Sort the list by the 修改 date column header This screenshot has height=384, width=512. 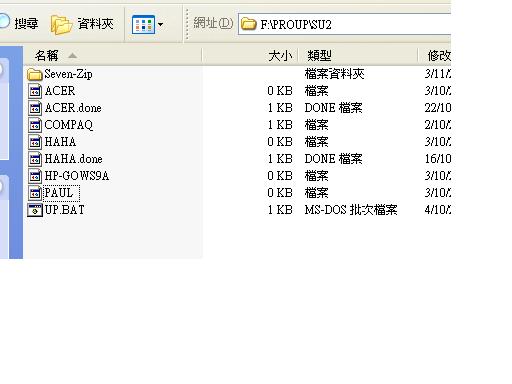tap(435, 55)
